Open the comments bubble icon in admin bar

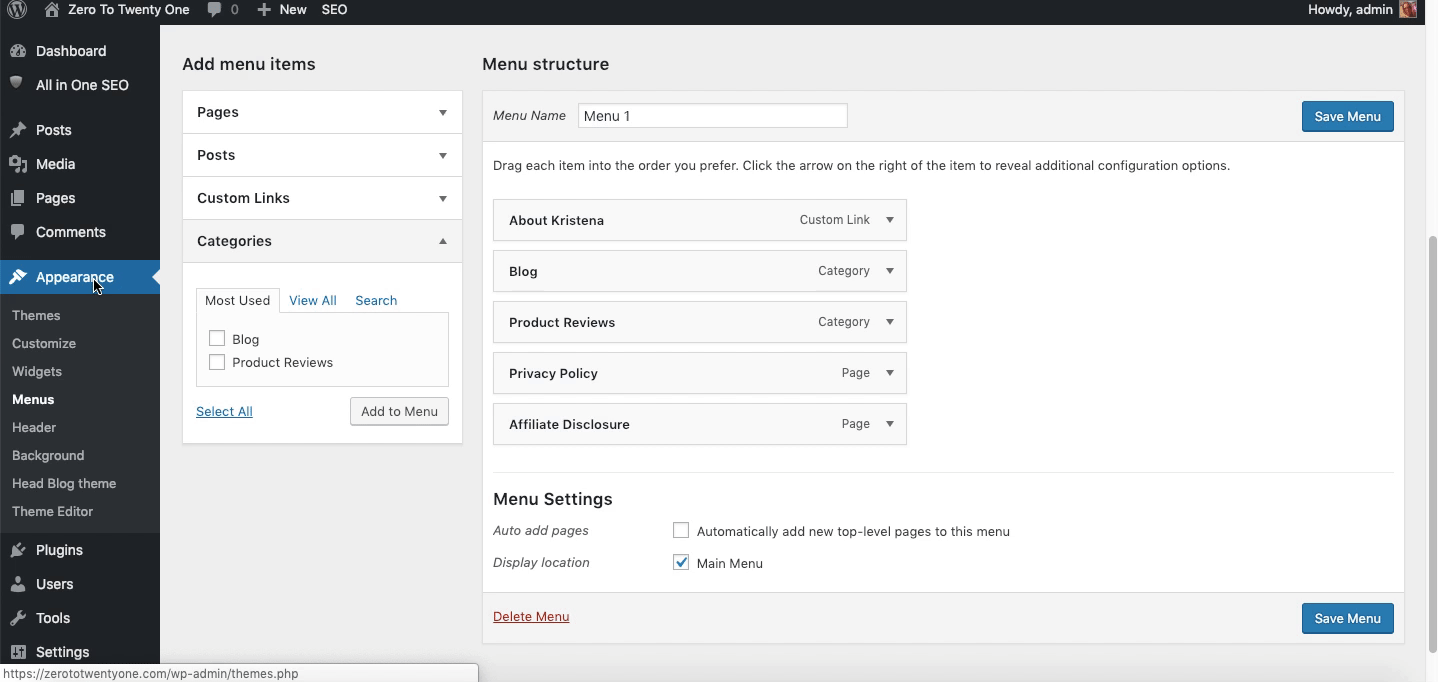214,10
